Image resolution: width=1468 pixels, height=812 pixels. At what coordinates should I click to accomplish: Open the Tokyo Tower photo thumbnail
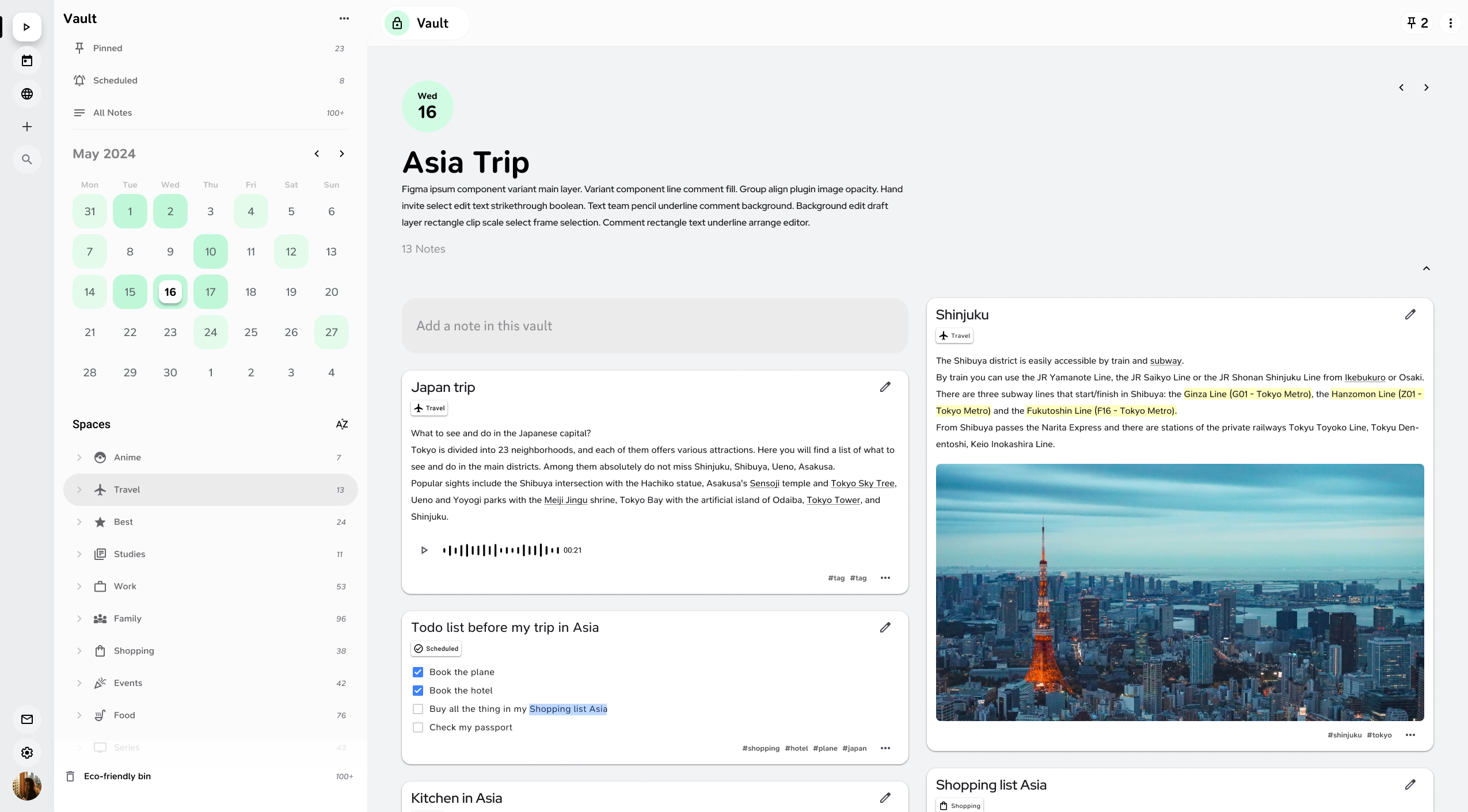(1180, 592)
